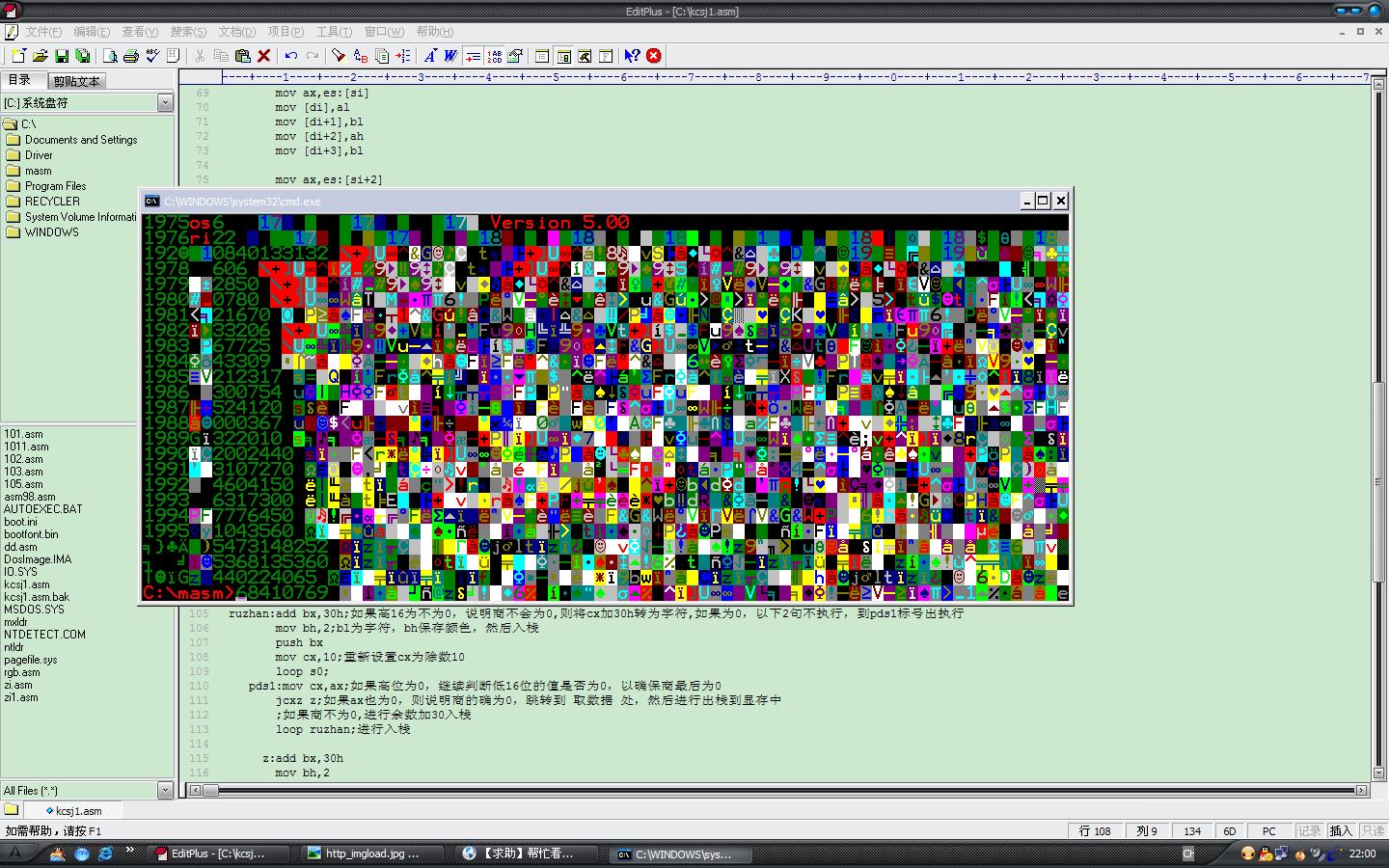Click the red X Delete icon
1389x868 pixels.
pos(263,56)
